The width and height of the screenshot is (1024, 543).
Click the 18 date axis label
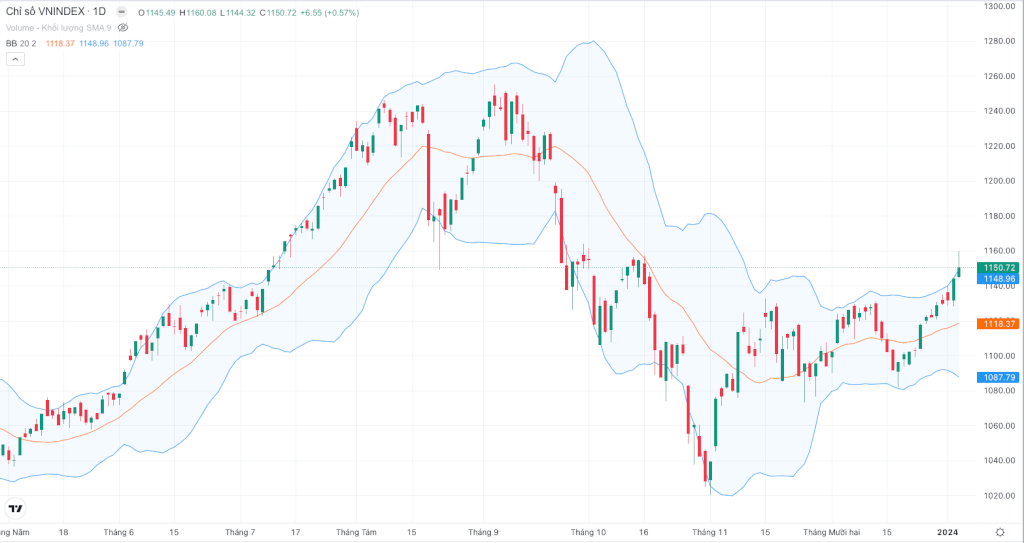[x=63, y=533]
